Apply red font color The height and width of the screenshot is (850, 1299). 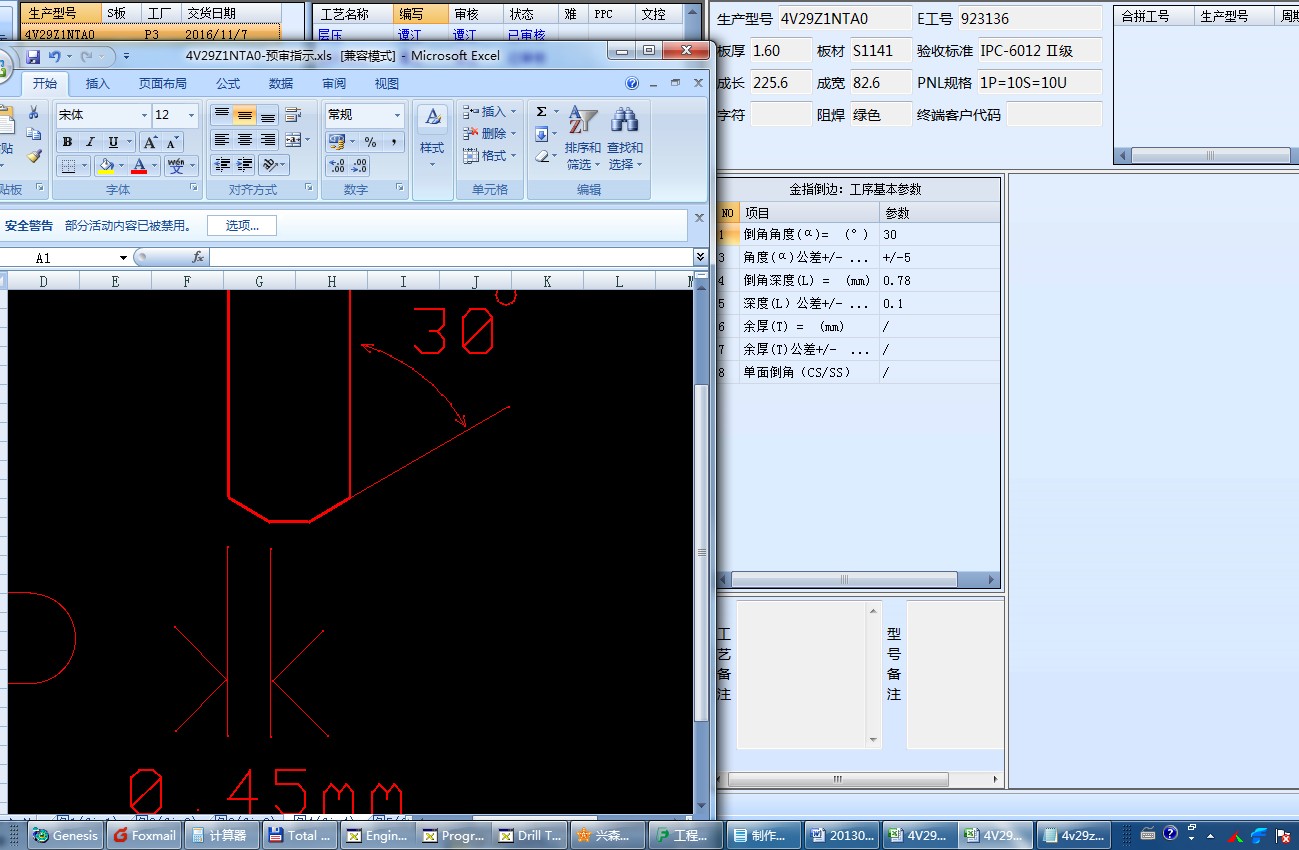[139, 166]
